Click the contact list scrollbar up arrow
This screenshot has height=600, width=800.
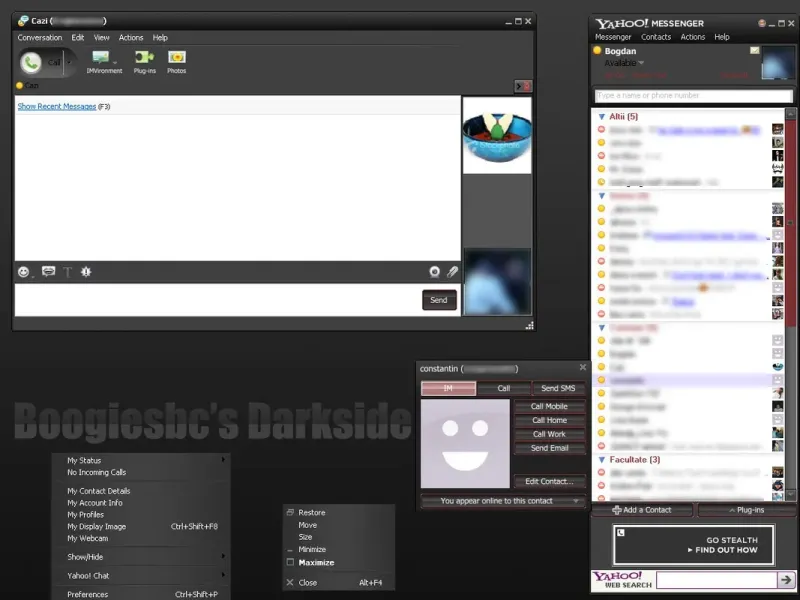click(790, 113)
